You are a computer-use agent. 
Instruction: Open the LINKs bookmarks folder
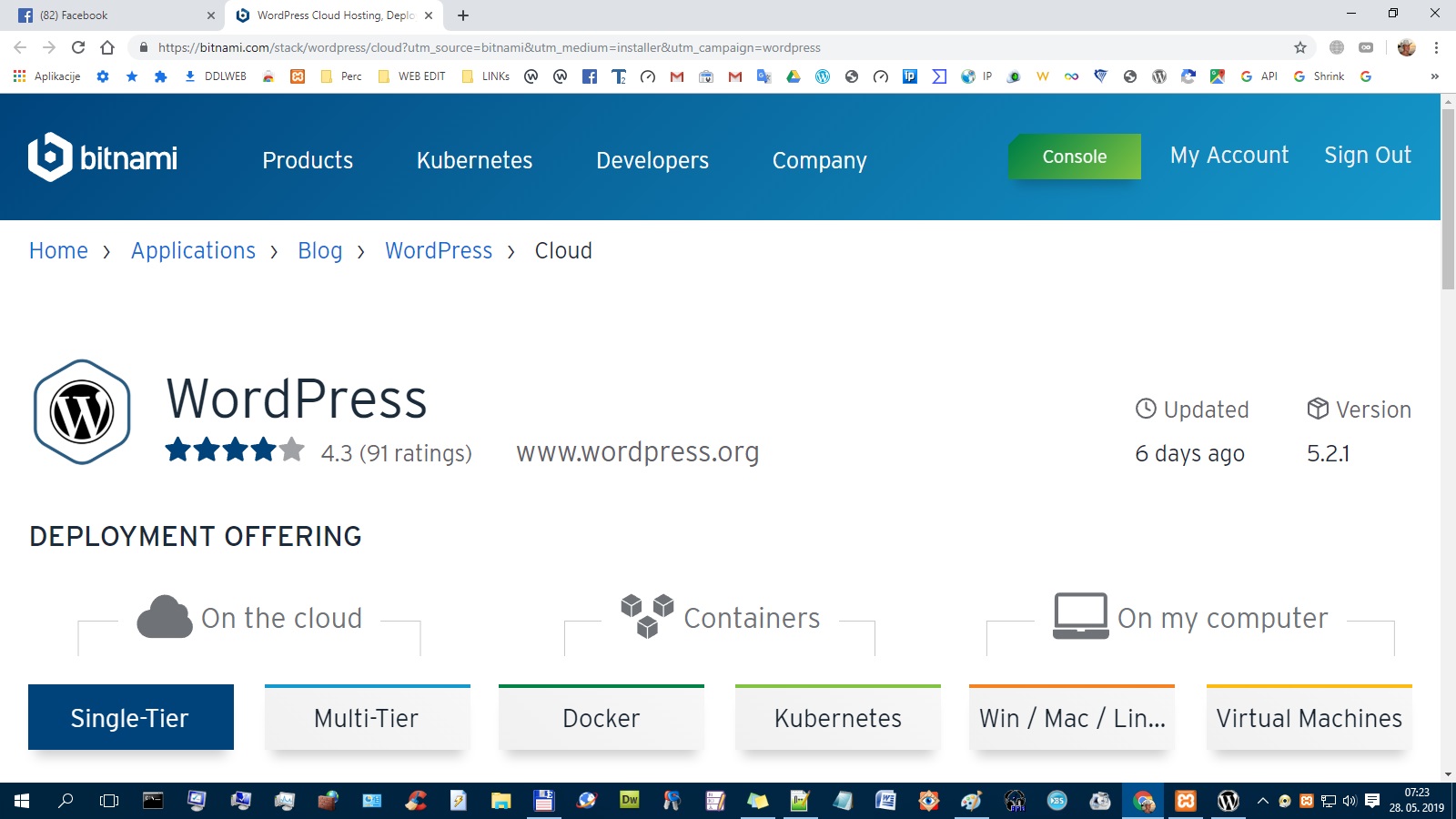tap(486, 76)
